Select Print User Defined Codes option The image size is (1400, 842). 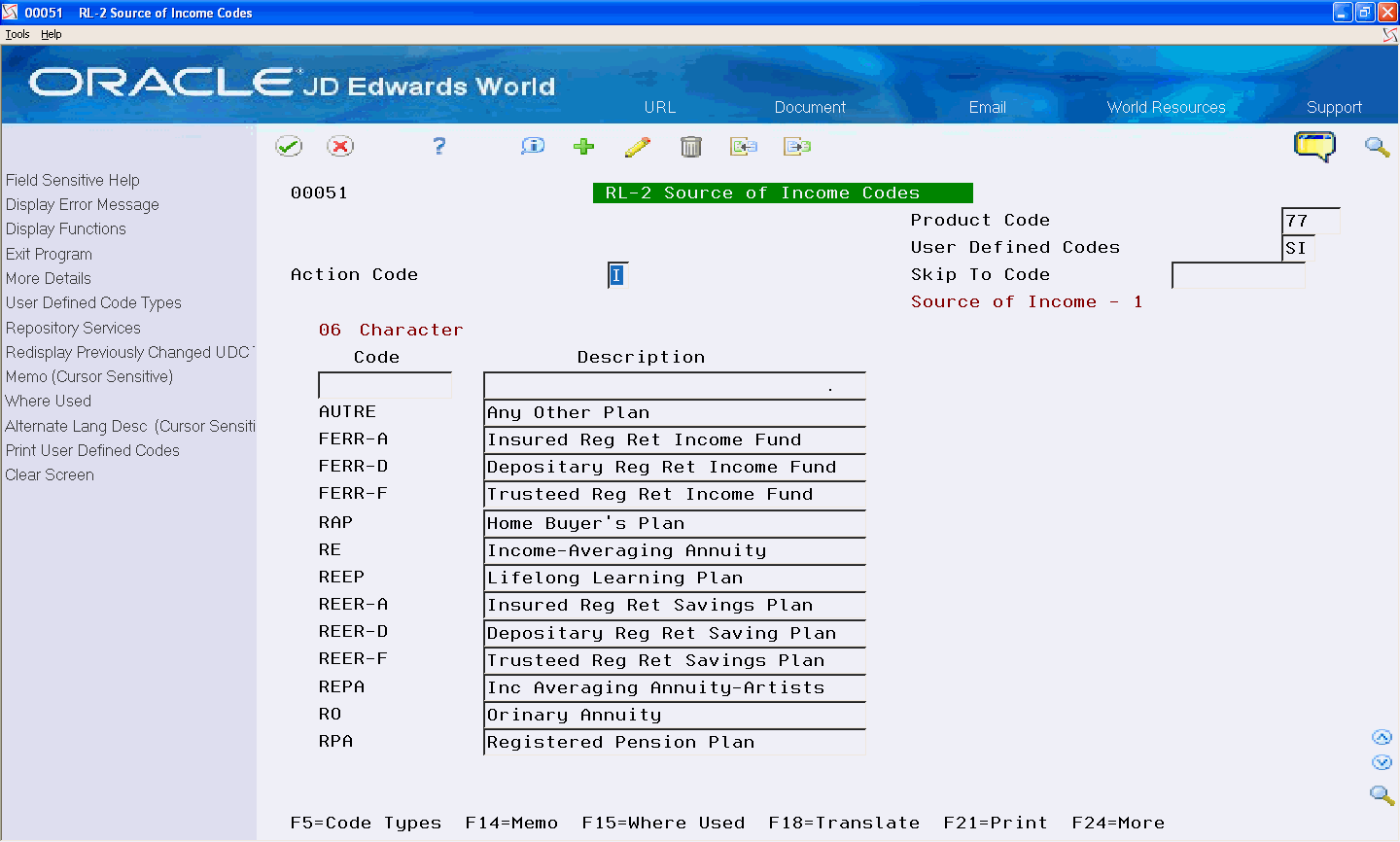(x=91, y=450)
